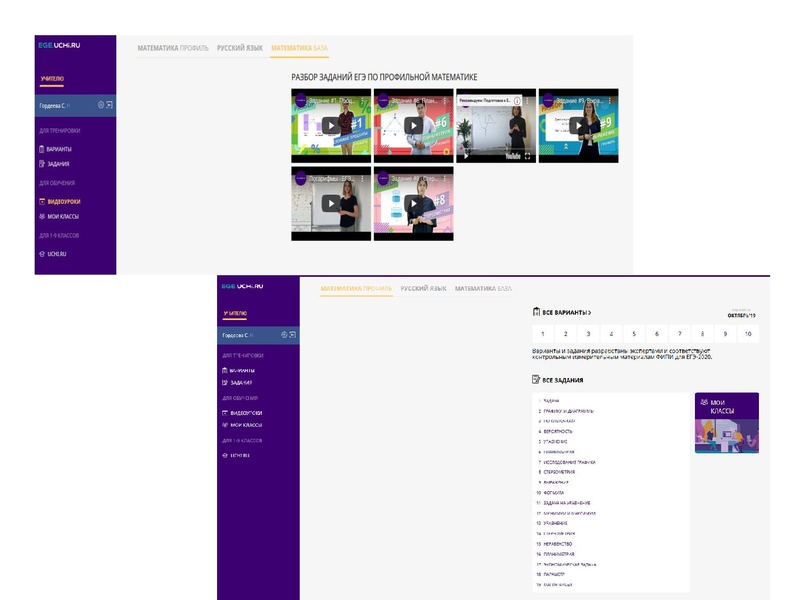Select variant number 5
Image resolution: width=800 pixels, height=600 pixels.
tap(634, 334)
